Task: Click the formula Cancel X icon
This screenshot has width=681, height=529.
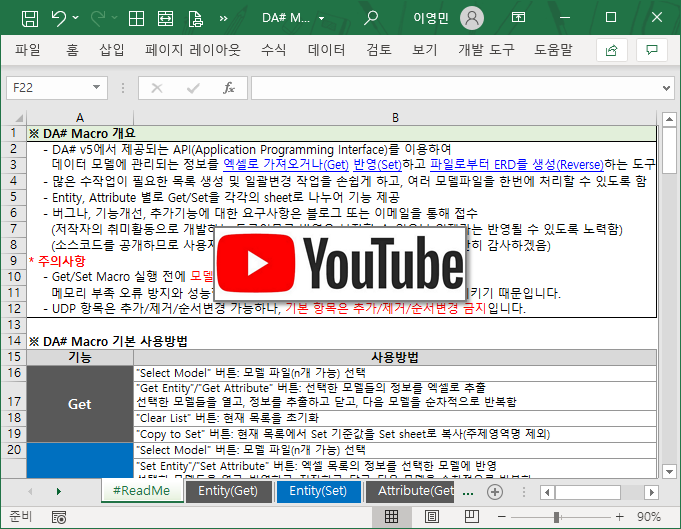Action: pos(157,88)
